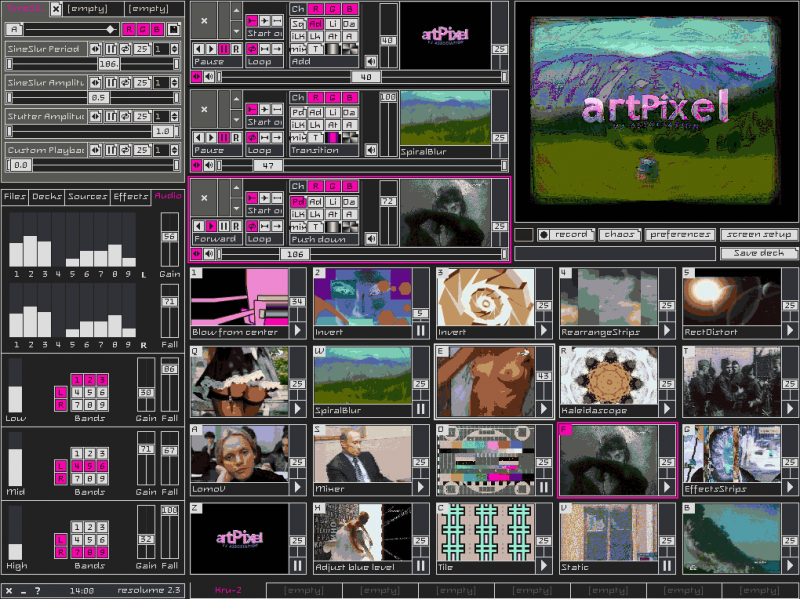Toggle Stutter Amplitude direction icon

[95, 116]
